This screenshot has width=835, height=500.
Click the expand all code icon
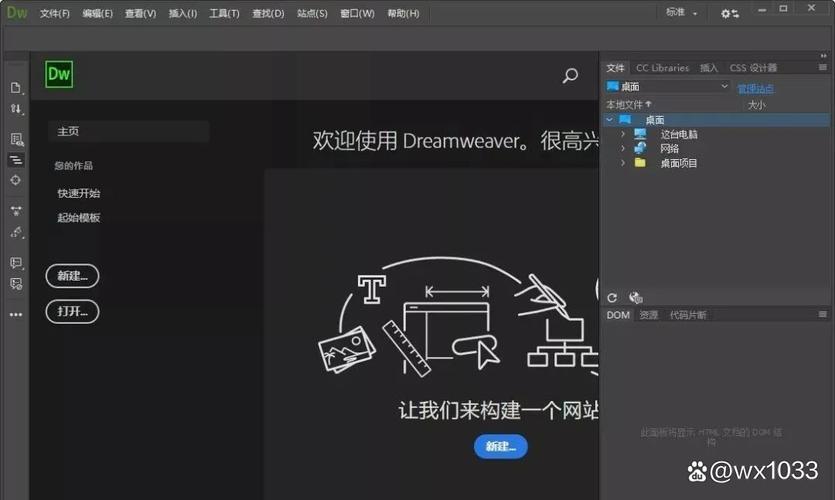16,211
